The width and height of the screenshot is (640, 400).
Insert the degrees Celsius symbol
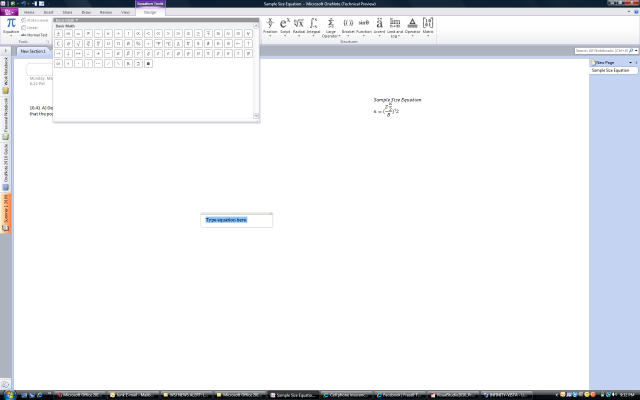tap(168, 43)
